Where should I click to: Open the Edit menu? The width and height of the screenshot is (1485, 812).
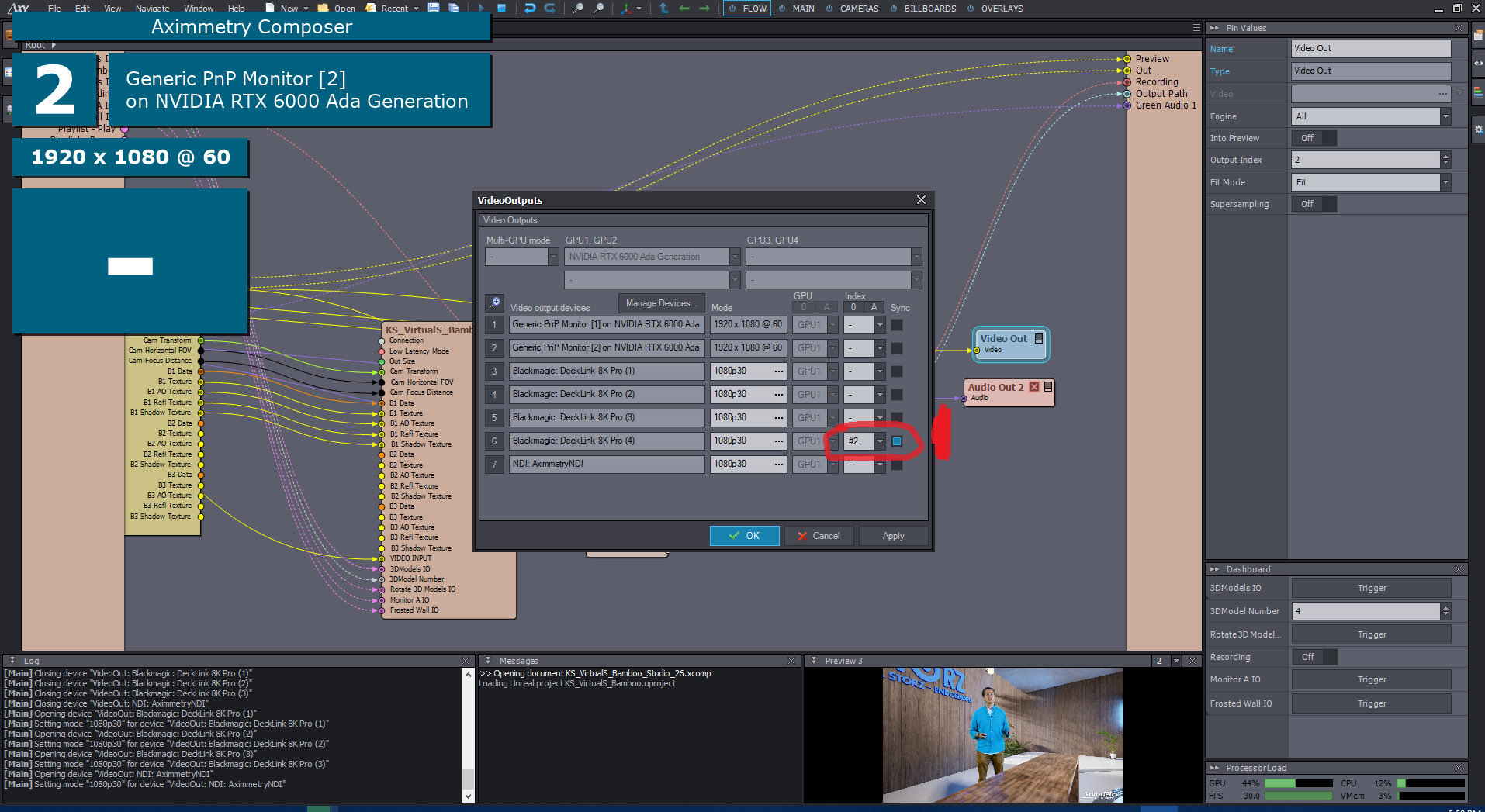pos(82,9)
